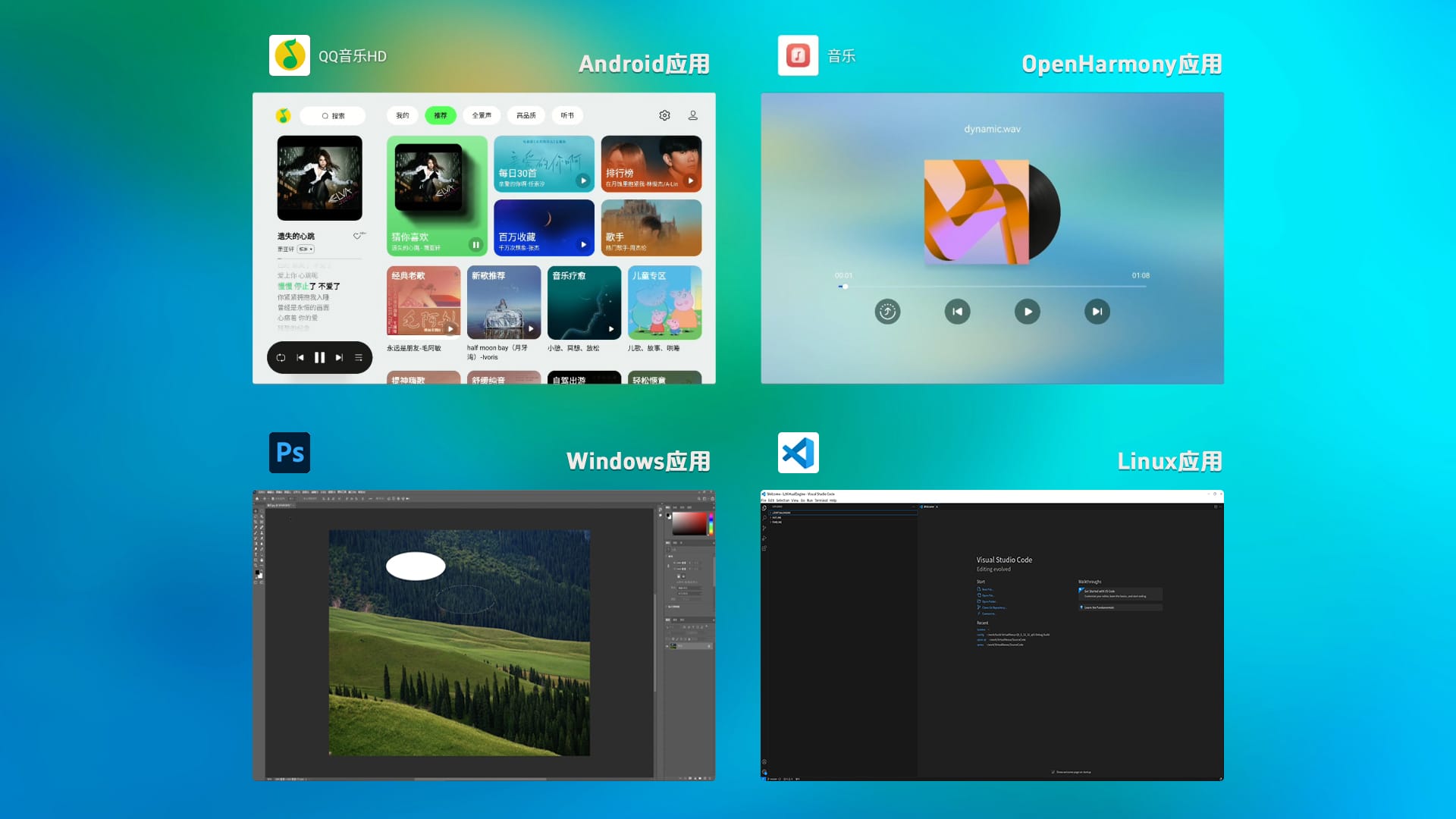
Task: Toggle layer visibility eye in Photoshop Layers panel
Action: point(667,646)
